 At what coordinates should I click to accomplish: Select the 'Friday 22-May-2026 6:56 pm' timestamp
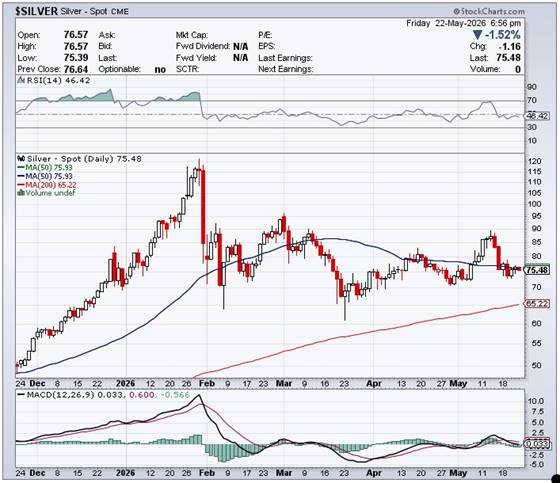[x=464, y=23]
